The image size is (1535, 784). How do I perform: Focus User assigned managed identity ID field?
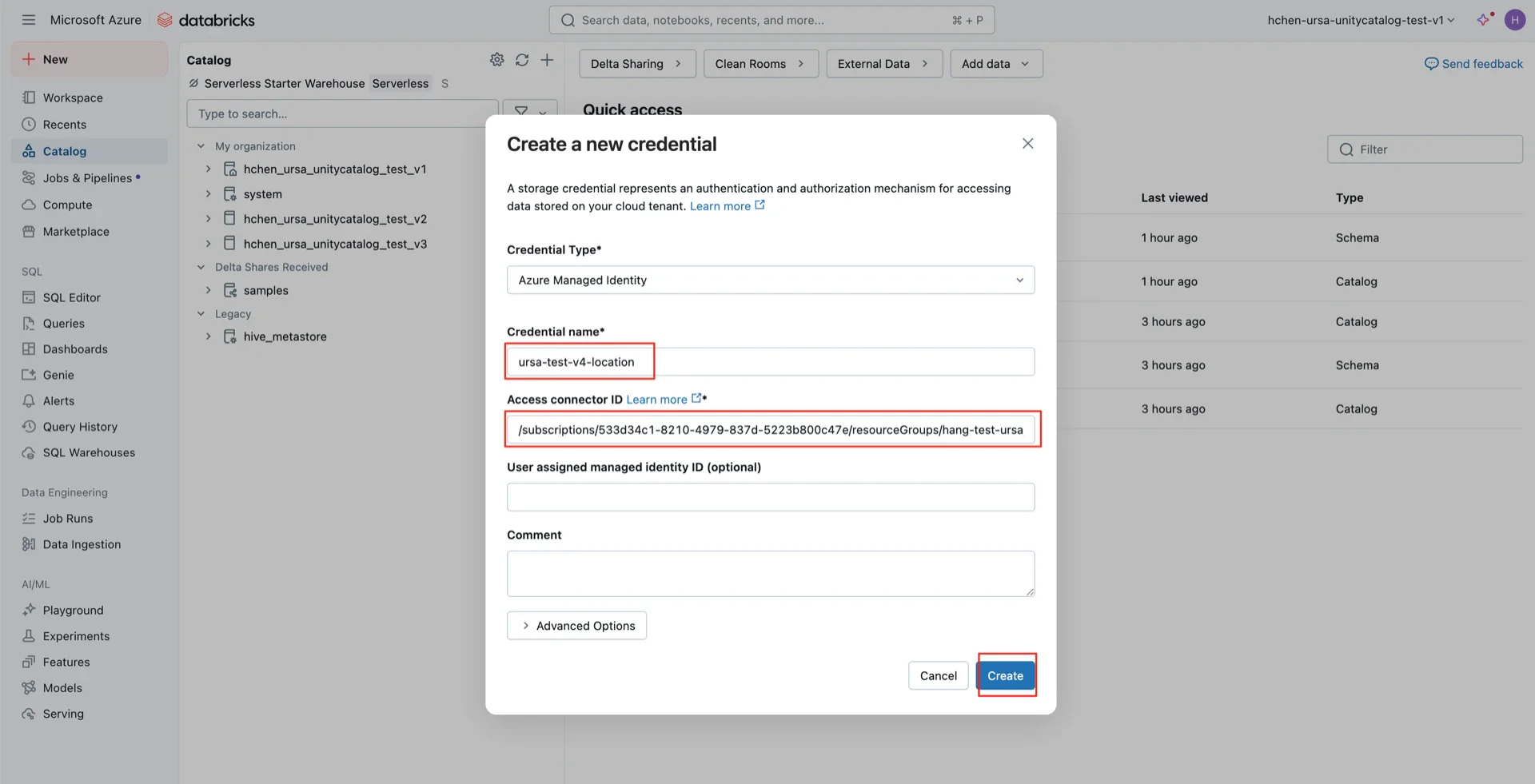[771, 497]
